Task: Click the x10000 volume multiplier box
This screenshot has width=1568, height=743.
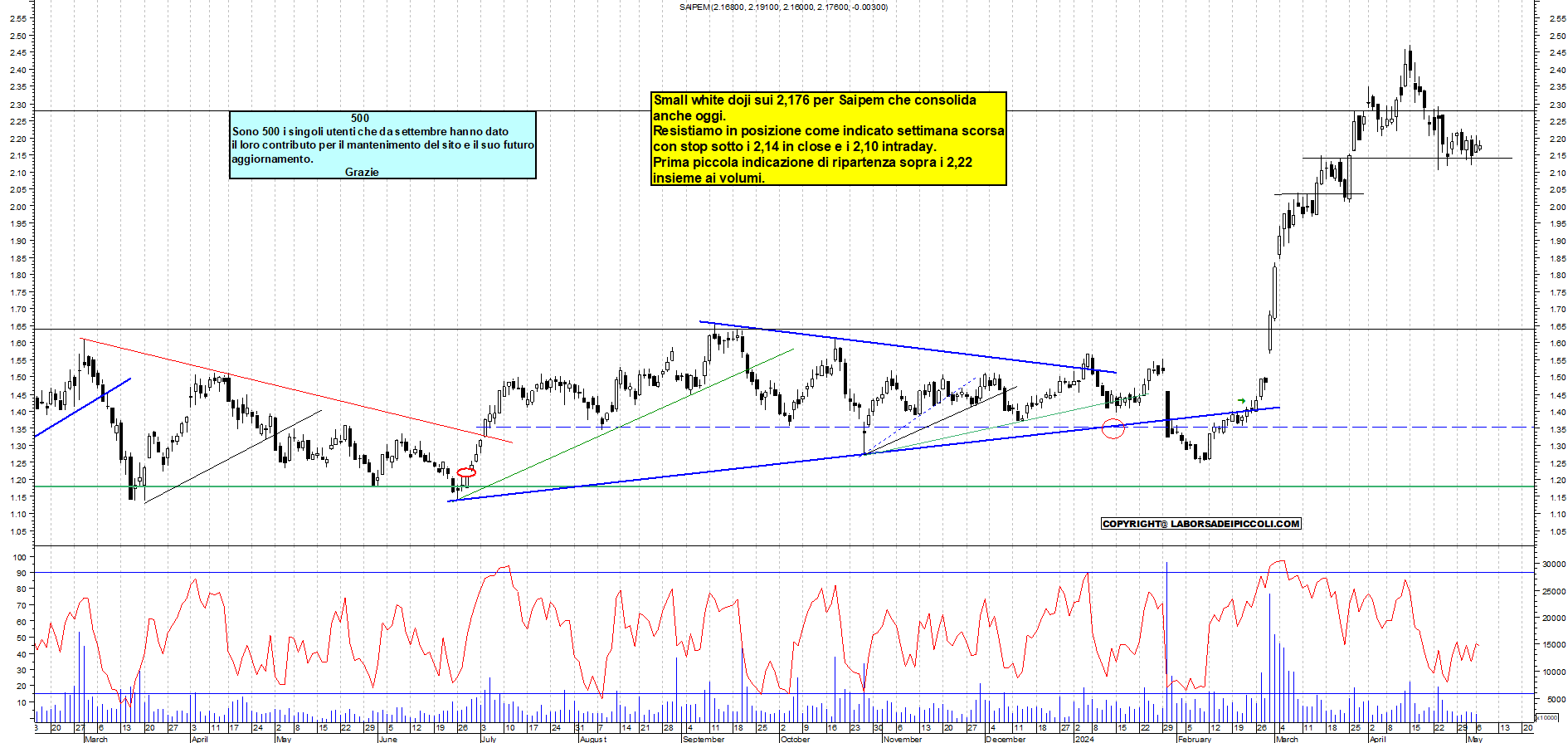Action: [x=1547, y=717]
